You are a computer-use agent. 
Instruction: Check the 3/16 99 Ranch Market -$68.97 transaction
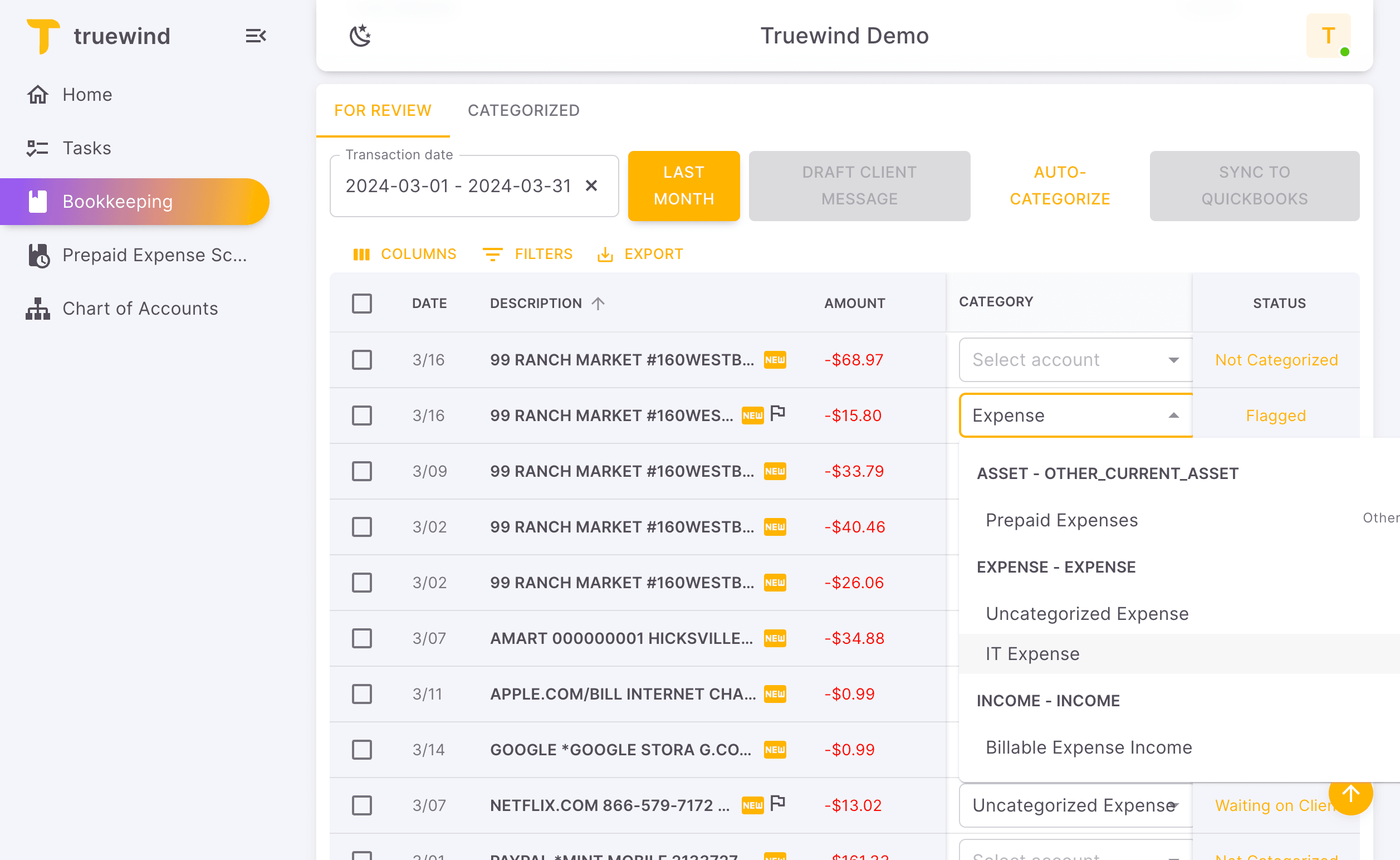(x=361, y=359)
